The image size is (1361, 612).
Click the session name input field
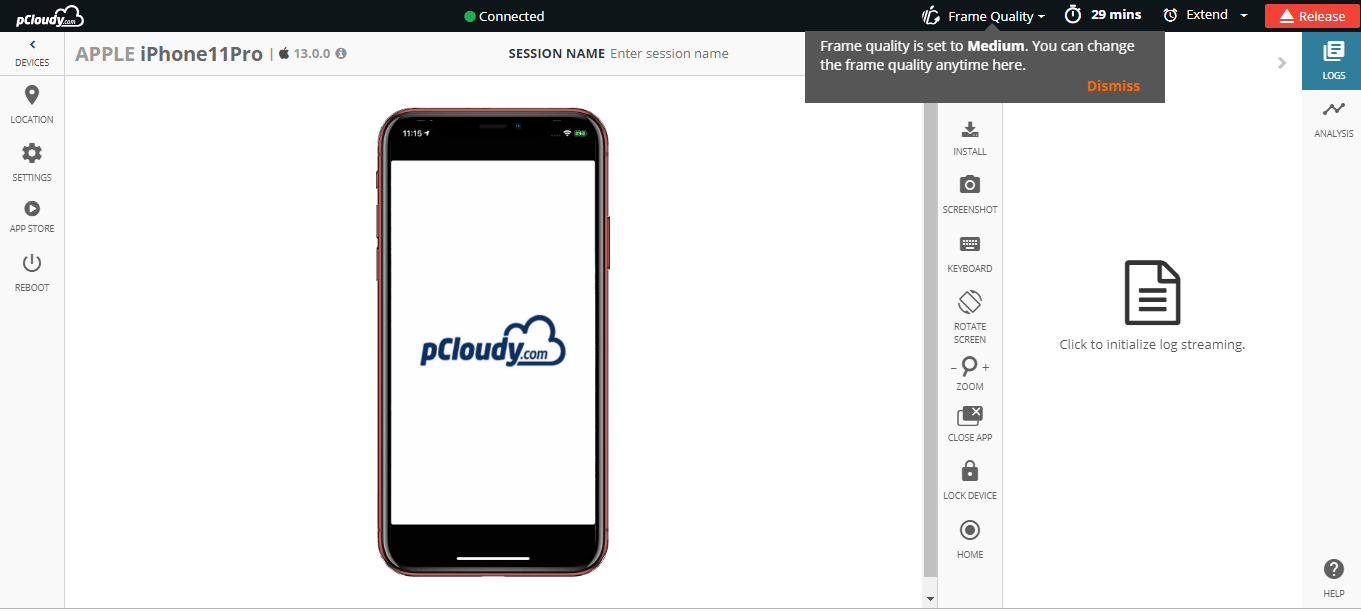tap(669, 54)
